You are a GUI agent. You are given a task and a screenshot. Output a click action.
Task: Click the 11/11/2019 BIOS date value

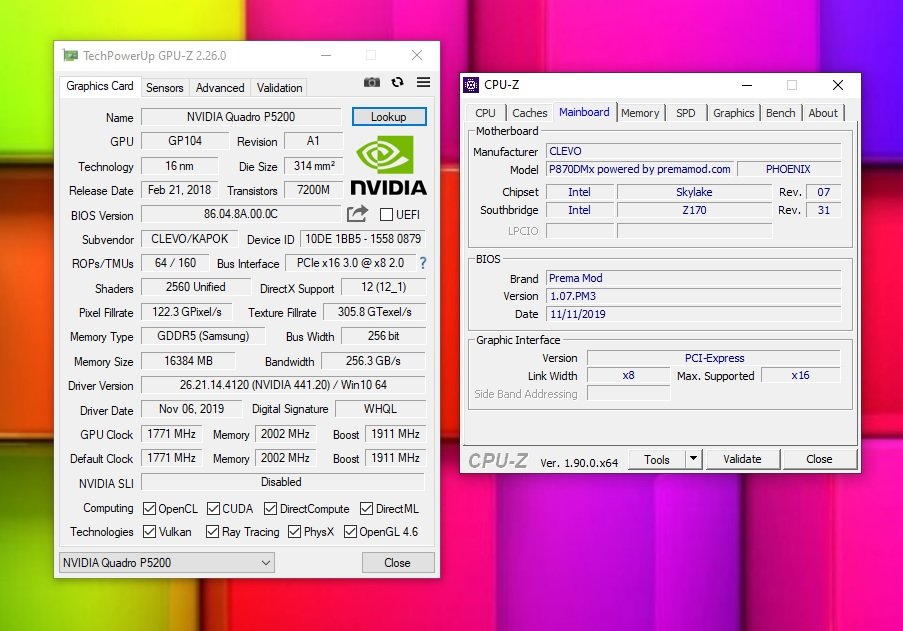[x=693, y=314]
